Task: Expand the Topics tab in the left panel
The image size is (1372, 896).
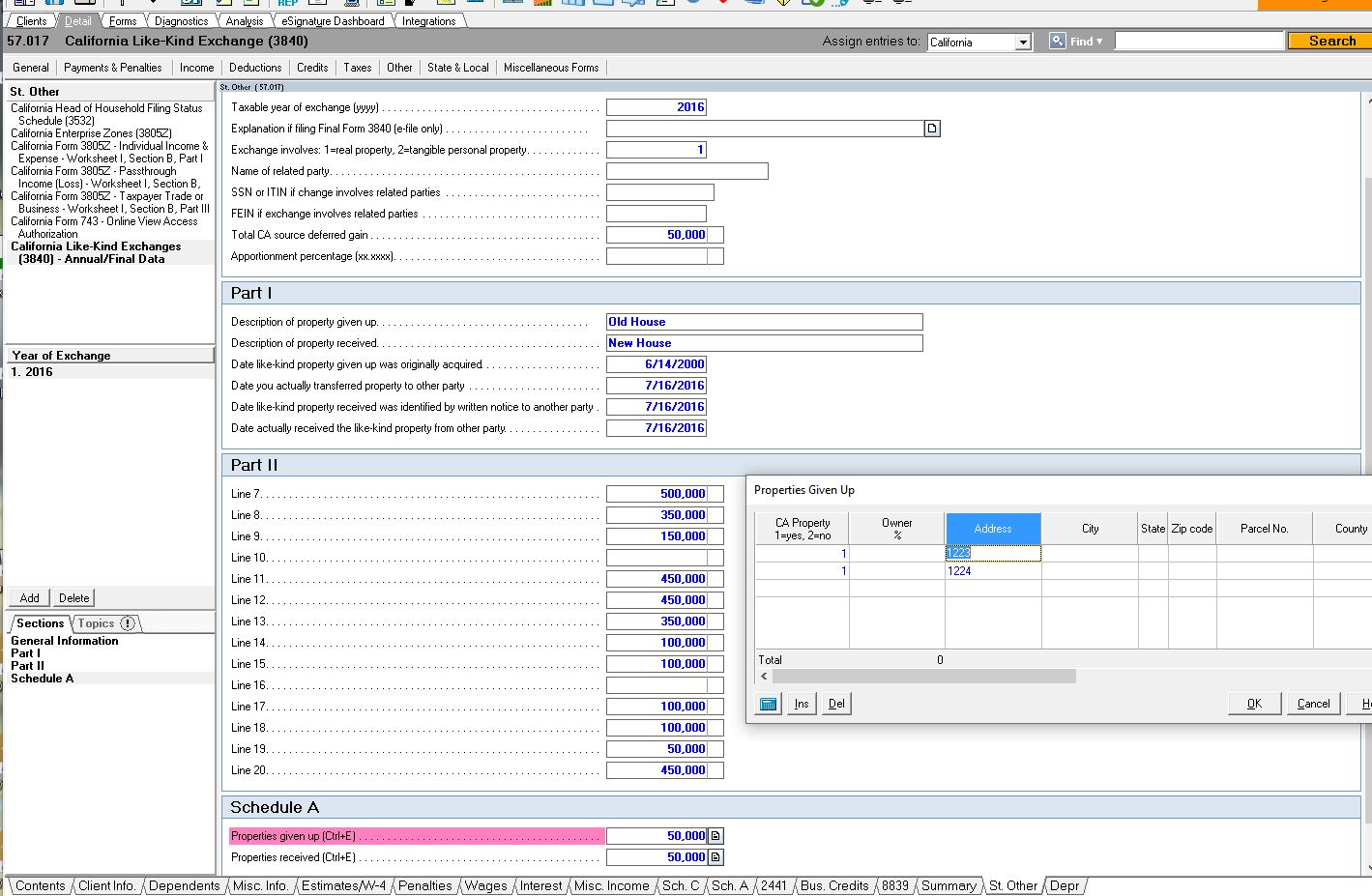Action: pos(96,623)
